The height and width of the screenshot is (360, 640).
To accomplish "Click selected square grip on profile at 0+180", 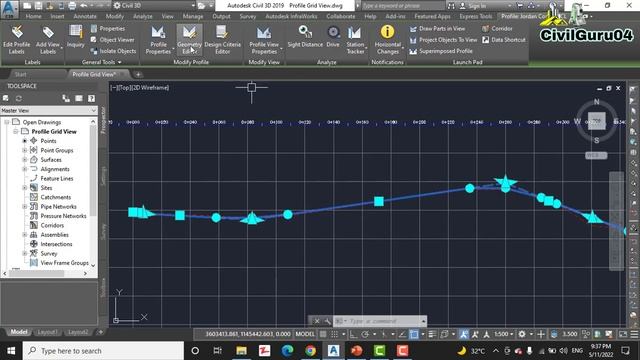I will [379, 201].
